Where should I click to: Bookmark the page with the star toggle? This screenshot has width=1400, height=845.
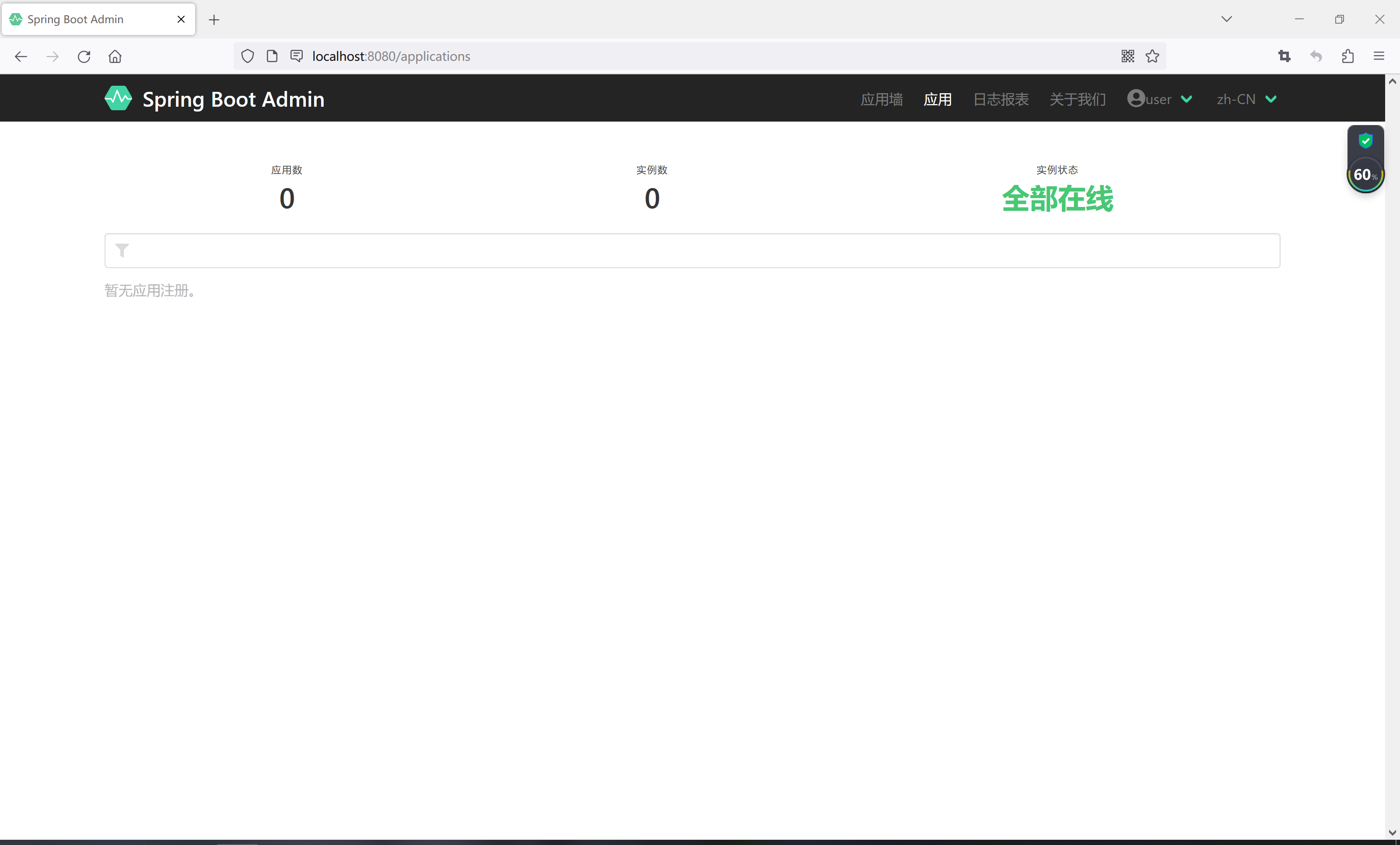pyautogui.click(x=1152, y=56)
